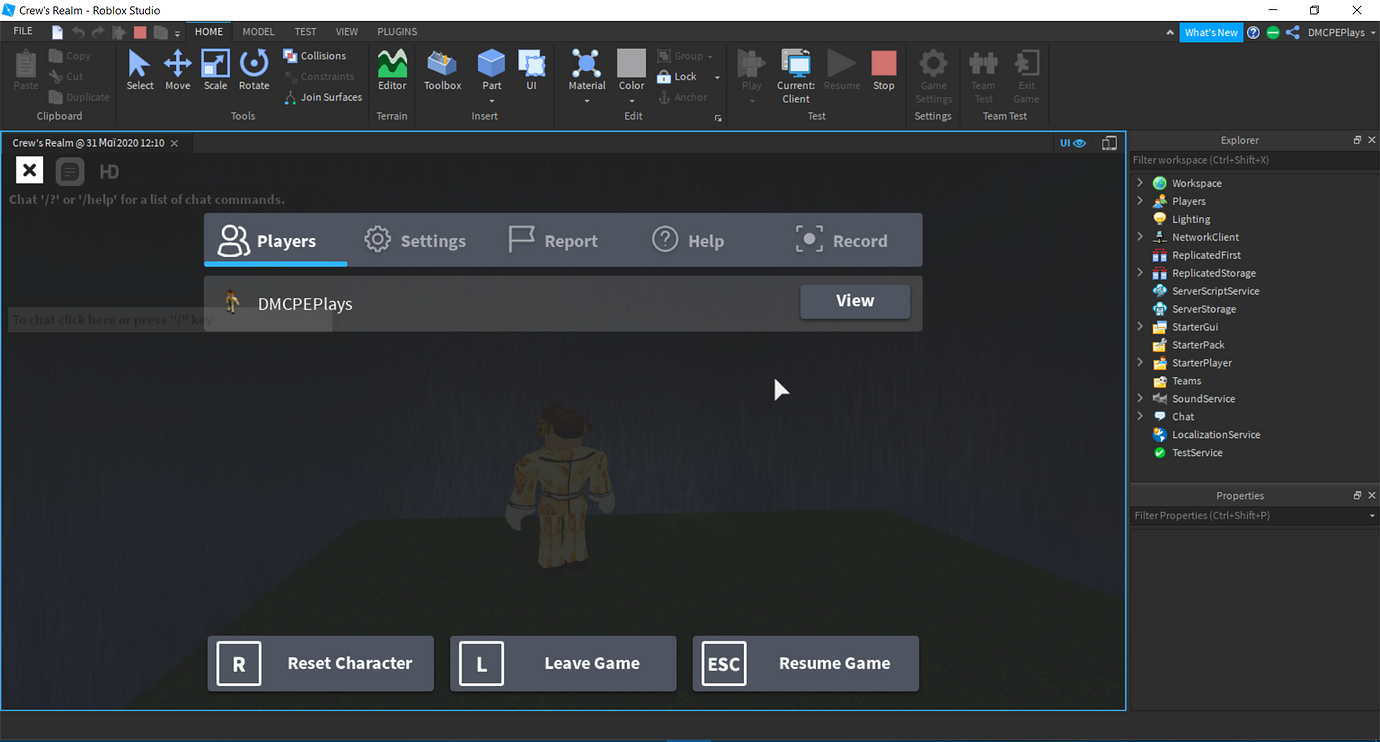Enable Join Surfaces
1380x742 pixels.
pos(323,97)
